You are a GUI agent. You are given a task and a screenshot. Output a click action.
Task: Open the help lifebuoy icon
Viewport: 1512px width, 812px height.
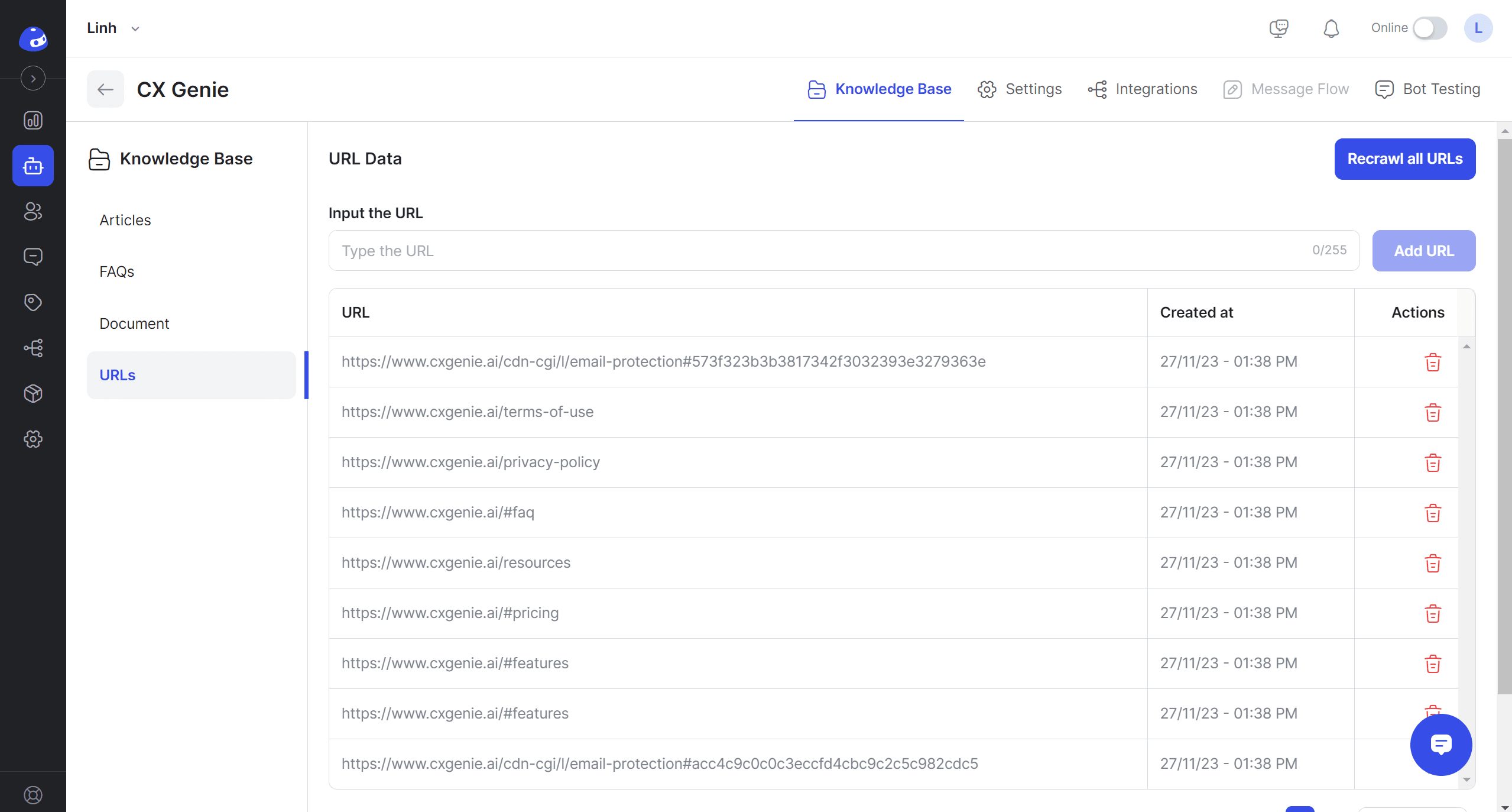[33, 795]
